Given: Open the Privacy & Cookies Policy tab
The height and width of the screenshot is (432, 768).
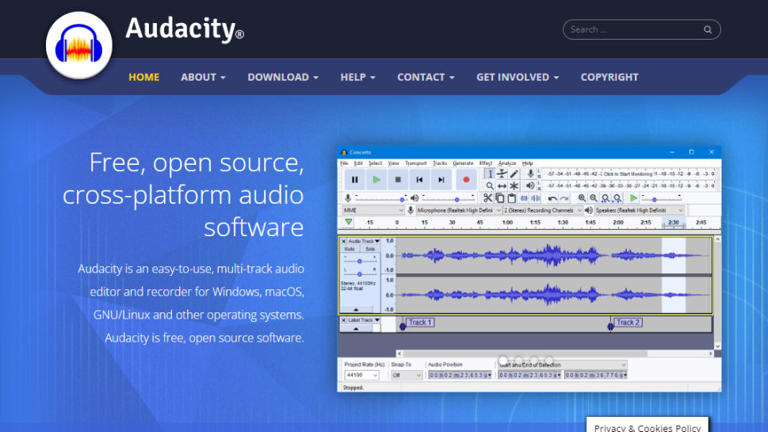Looking at the screenshot, I should click(x=648, y=425).
